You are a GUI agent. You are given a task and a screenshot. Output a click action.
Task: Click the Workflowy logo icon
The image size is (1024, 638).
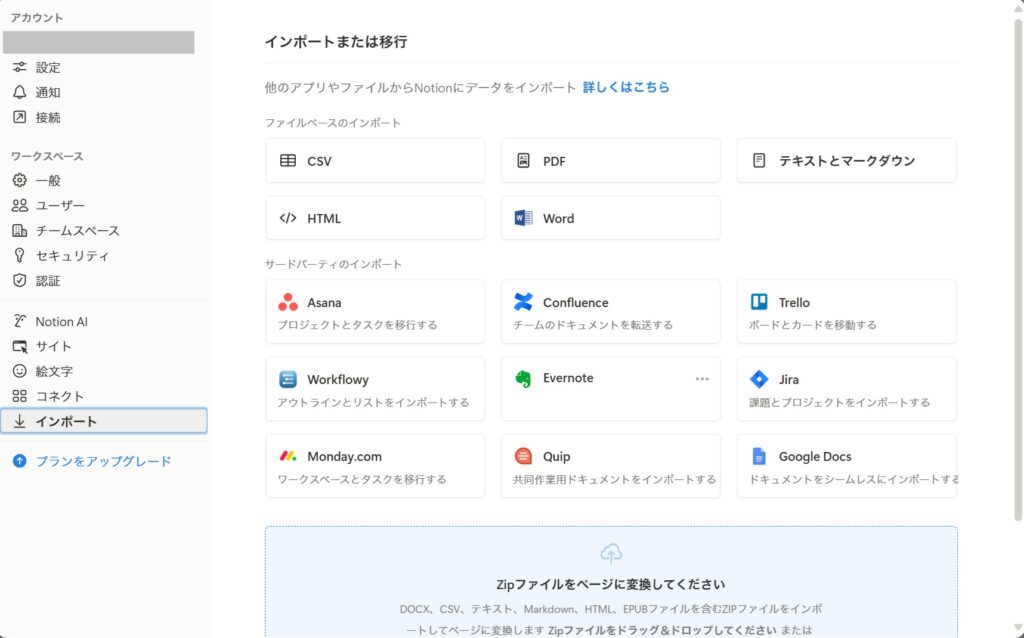(288, 379)
